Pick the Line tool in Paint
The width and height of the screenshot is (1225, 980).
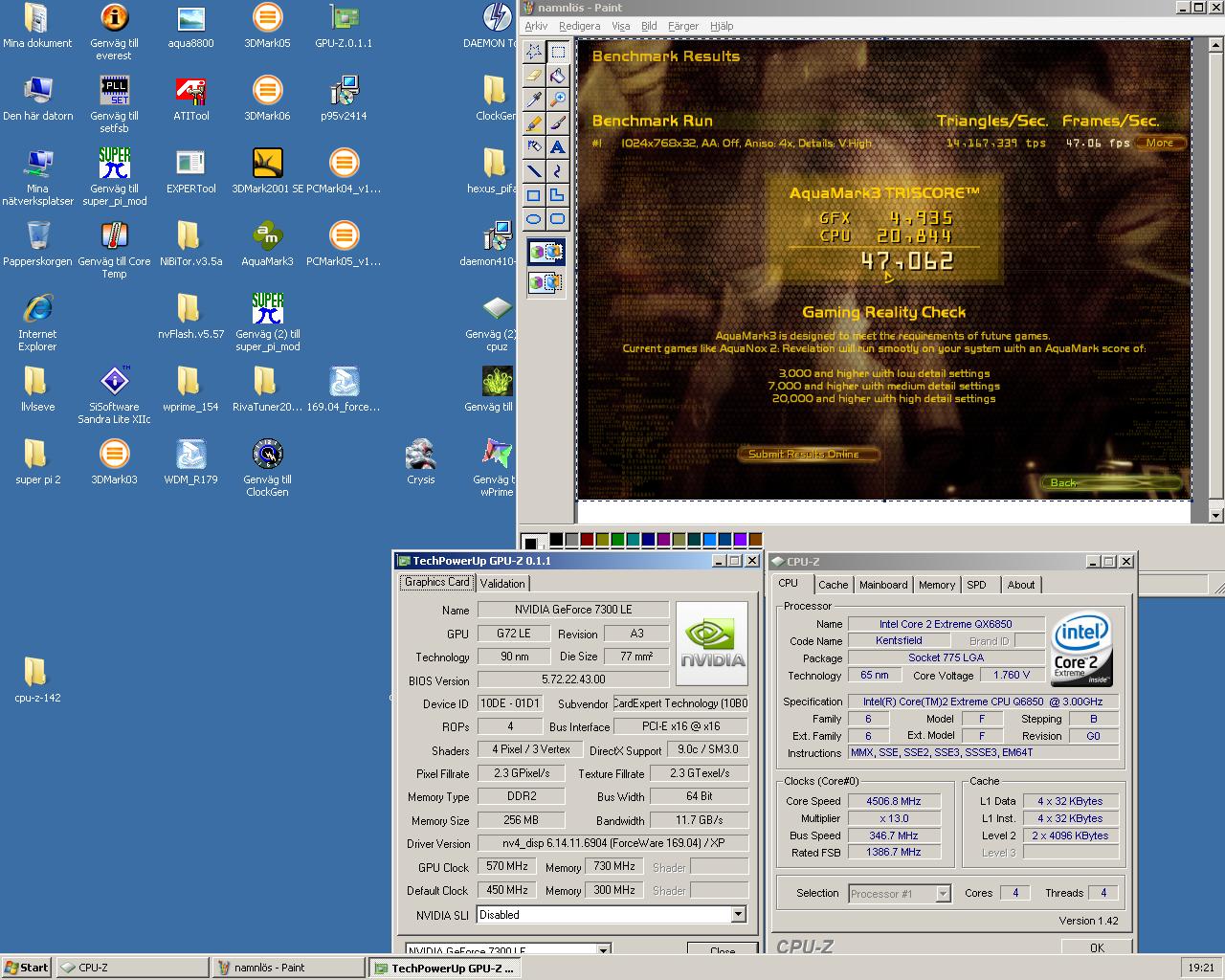click(534, 171)
